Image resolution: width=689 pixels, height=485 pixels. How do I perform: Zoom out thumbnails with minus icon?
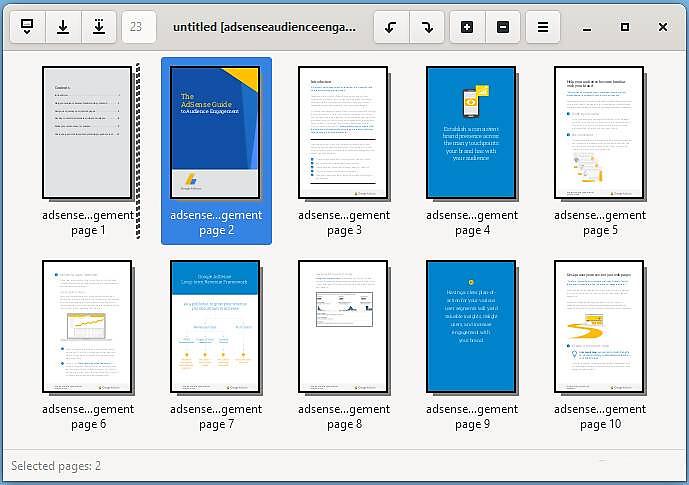(503, 27)
